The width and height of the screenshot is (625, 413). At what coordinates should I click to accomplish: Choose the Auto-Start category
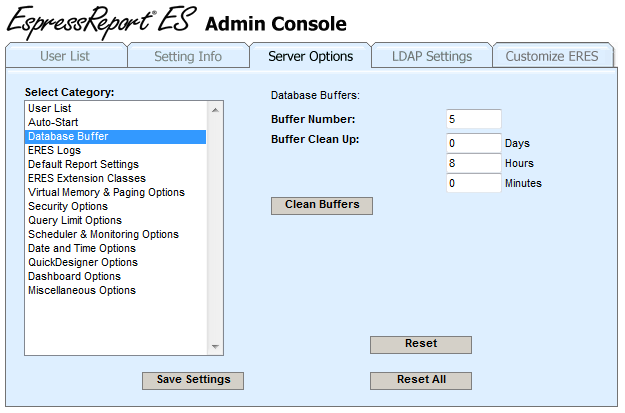point(116,122)
